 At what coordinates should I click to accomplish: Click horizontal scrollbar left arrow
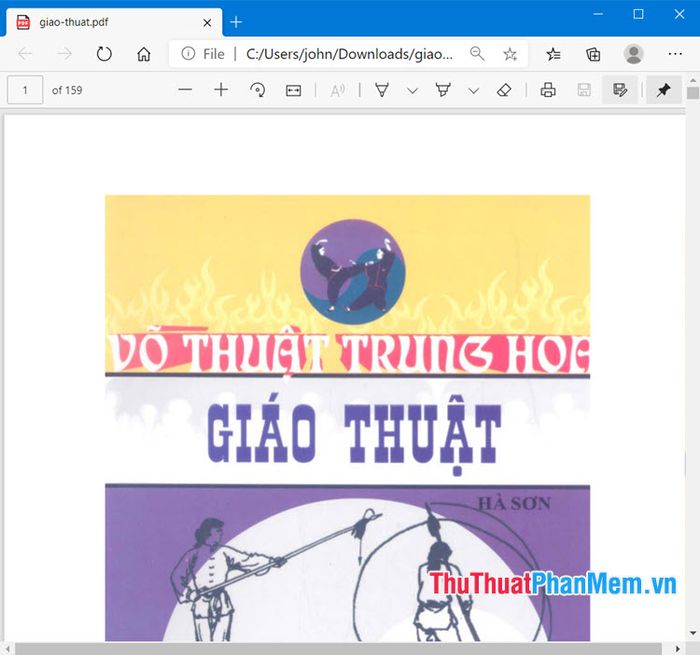click(8, 648)
